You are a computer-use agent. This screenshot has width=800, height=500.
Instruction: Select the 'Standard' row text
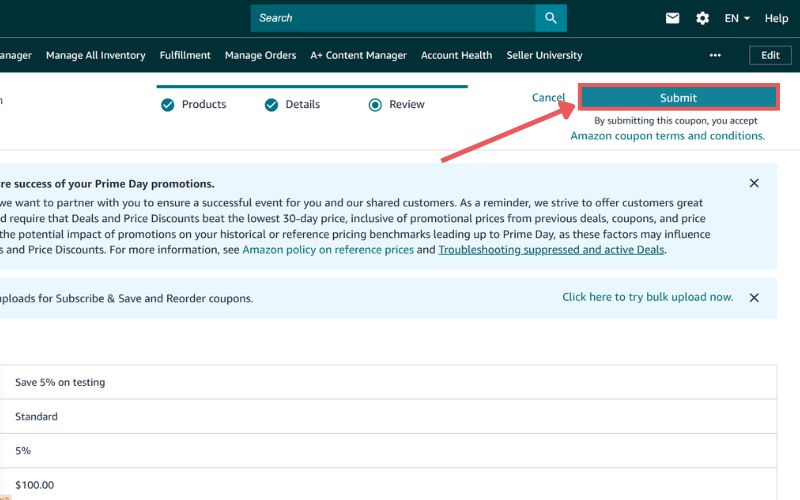(x=36, y=416)
